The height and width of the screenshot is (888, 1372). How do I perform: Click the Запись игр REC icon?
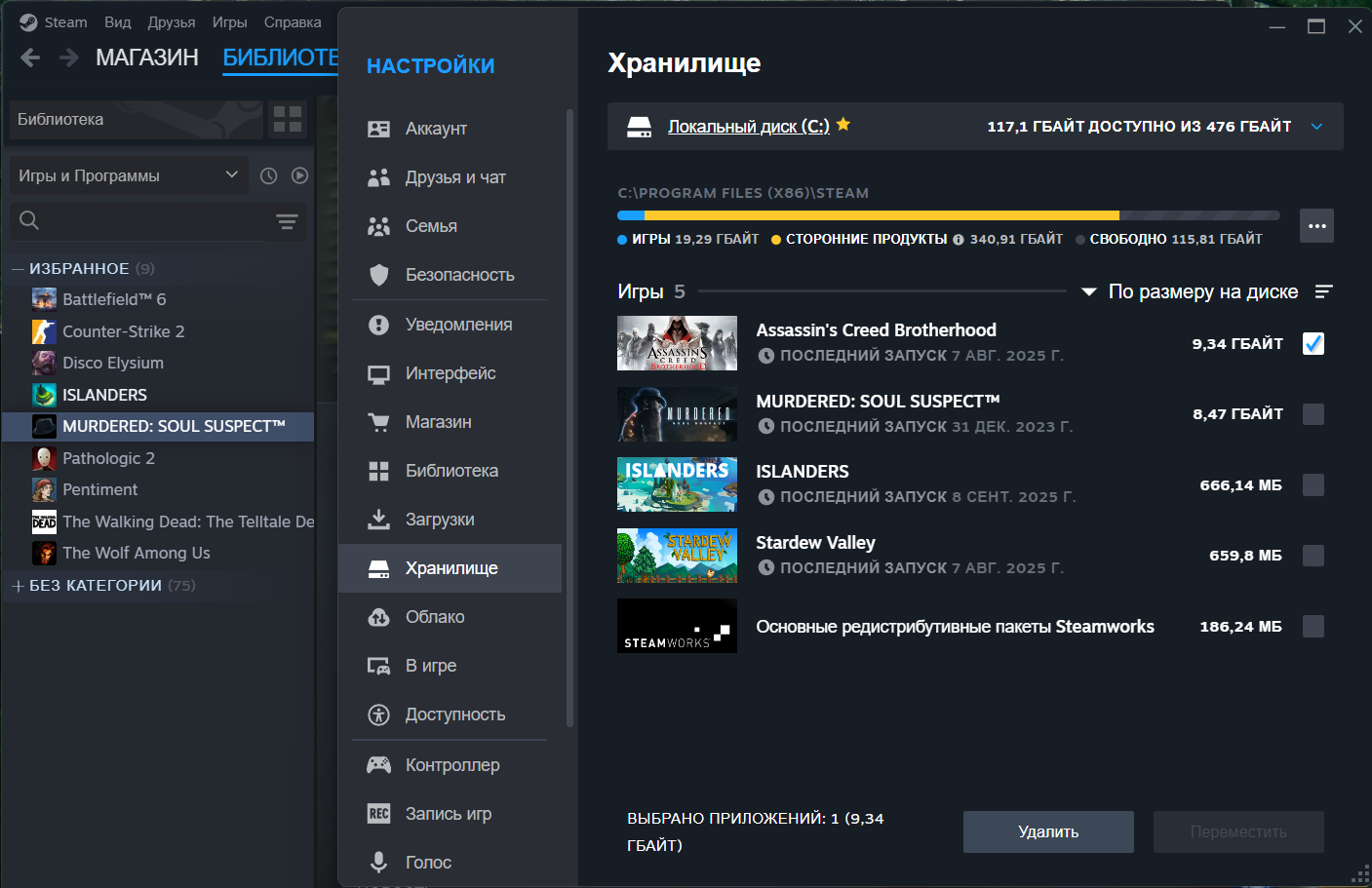pos(378,814)
